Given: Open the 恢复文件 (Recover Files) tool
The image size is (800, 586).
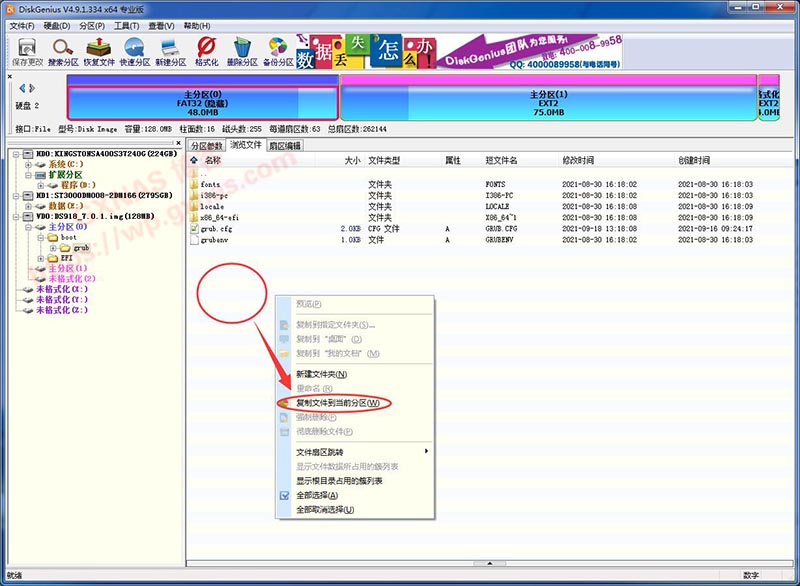Looking at the screenshot, I should [x=98, y=52].
